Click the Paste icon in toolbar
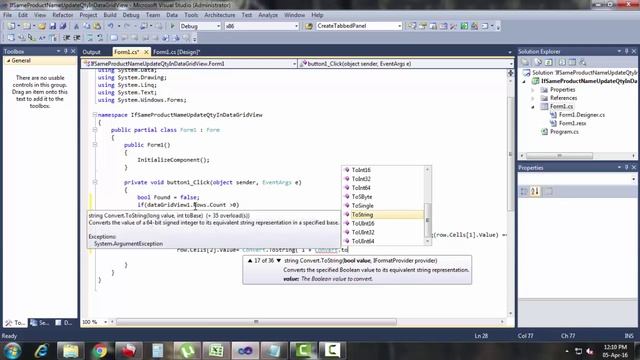This screenshot has height=360, width=640. [97, 26]
